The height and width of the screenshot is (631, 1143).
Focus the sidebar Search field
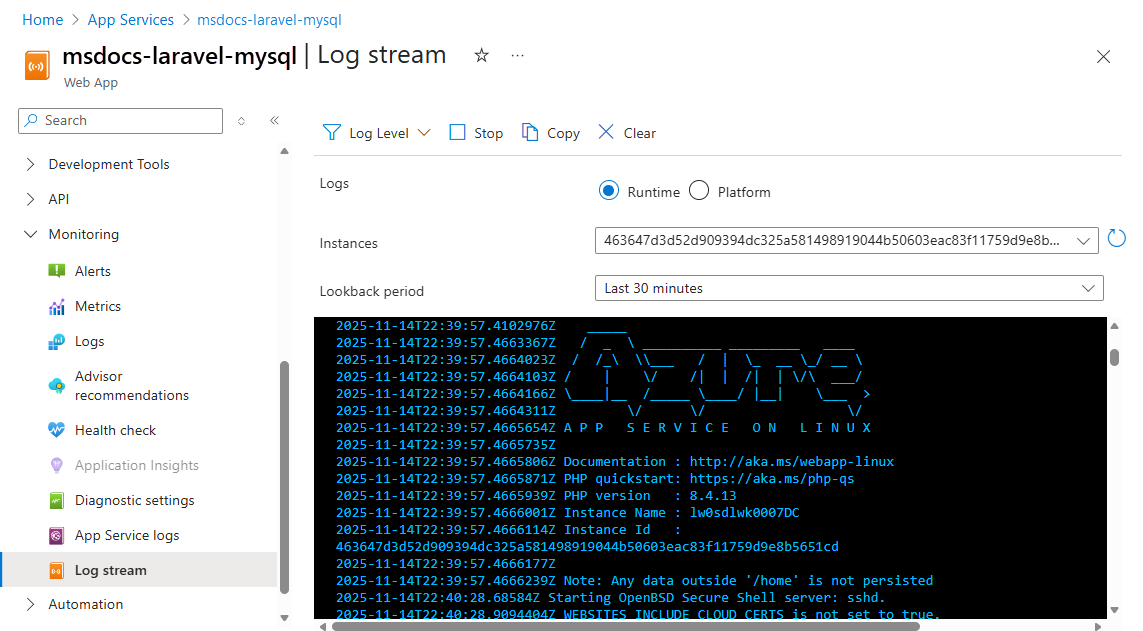point(120,121)
